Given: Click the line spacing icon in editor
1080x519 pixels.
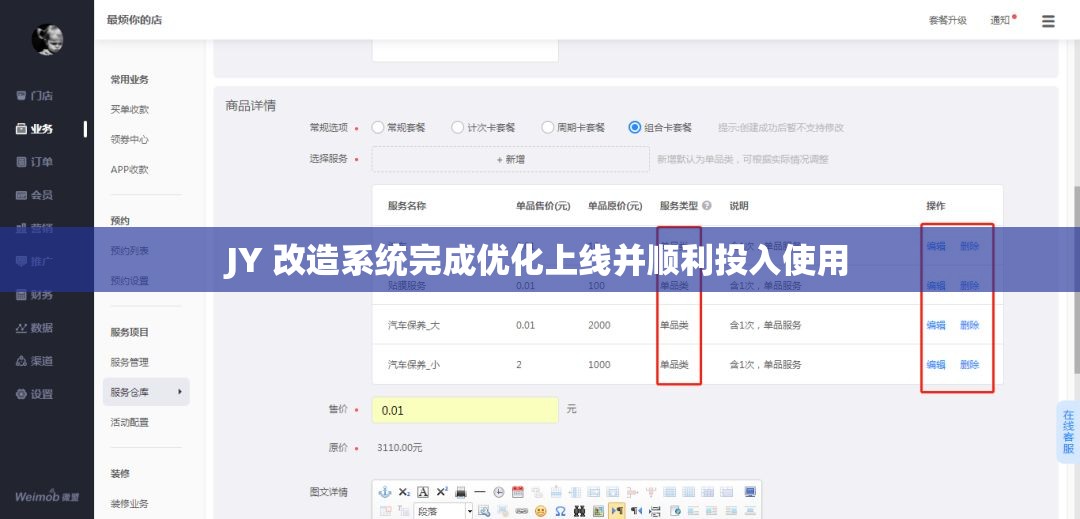Looking at the screenshot, I should point(655,511).
